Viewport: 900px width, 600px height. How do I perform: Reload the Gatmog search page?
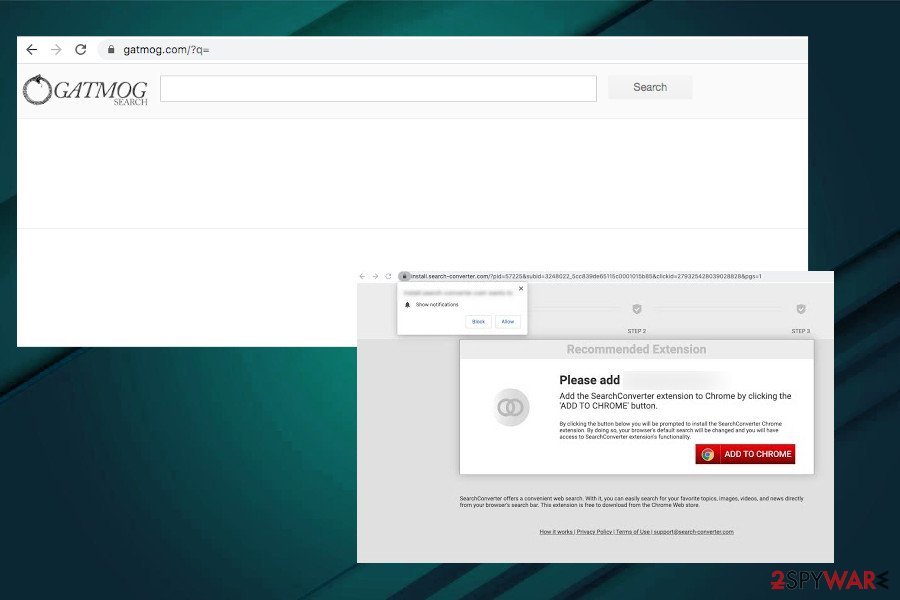tap(81, 49)
